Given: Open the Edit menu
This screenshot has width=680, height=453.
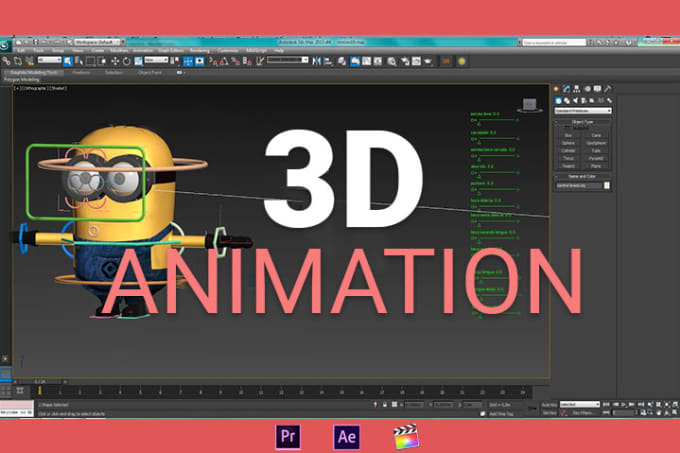Looking at the screenshot, I should (x=21, y=51).
